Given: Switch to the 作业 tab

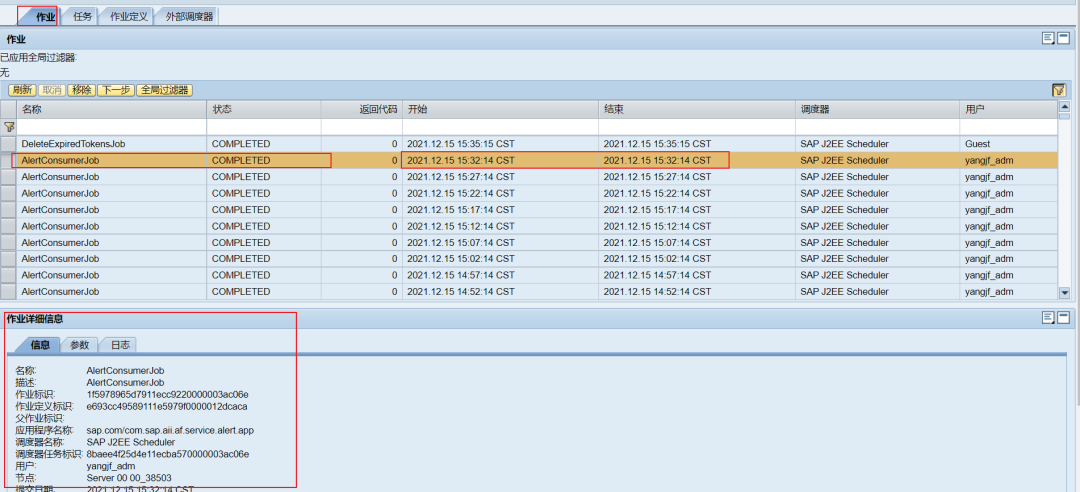Looking at the screenshot, I should click(x=45, y=17).
